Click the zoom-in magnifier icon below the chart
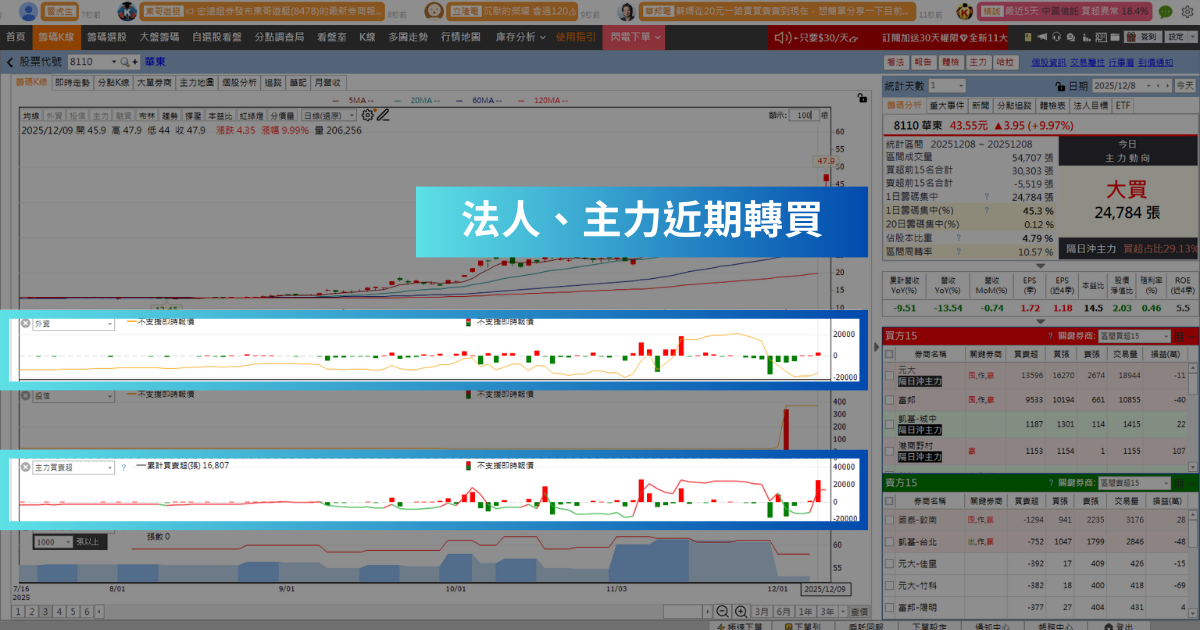Viewport: 1200px width, 630px height. coord(741,611)
